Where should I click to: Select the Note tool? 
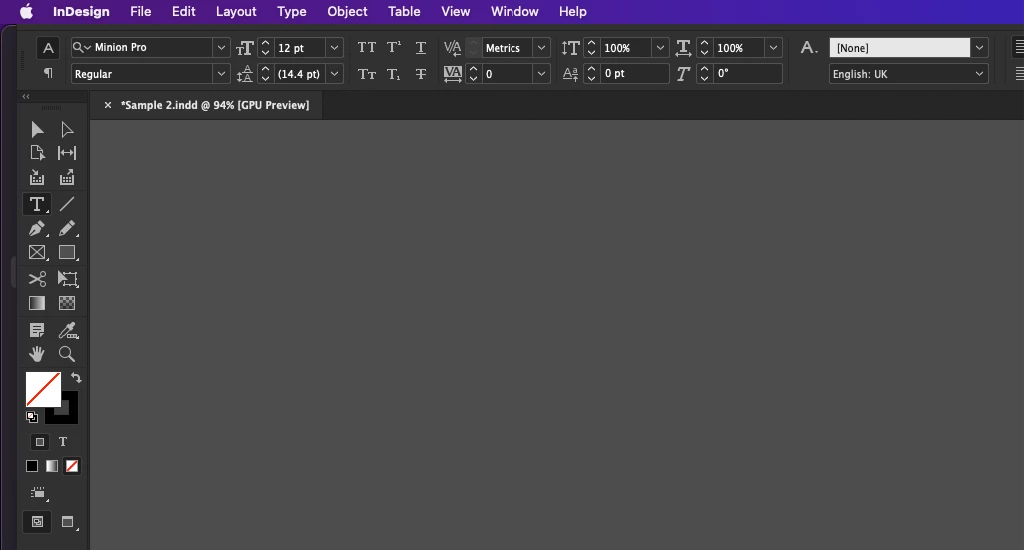click(37, 331)
